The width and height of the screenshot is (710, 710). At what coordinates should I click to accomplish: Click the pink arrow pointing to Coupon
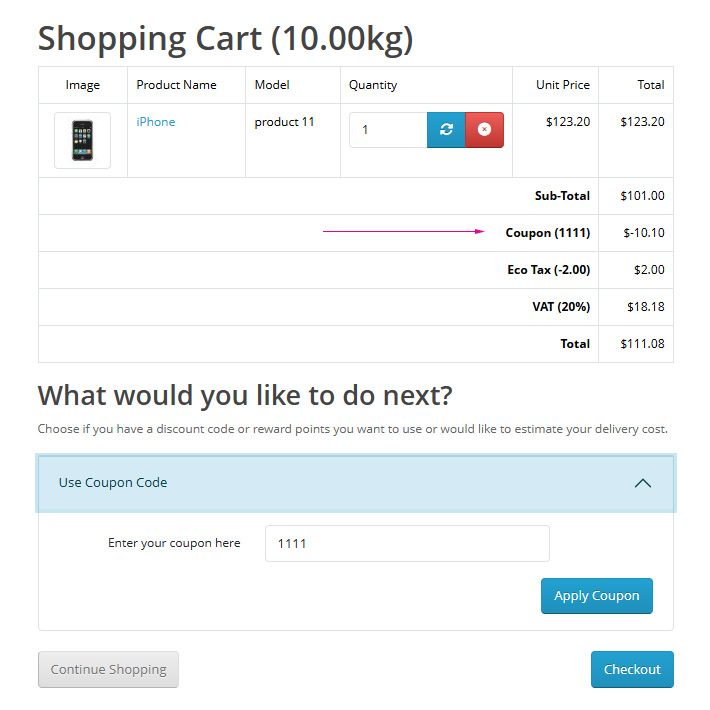(x=403, y=231)
